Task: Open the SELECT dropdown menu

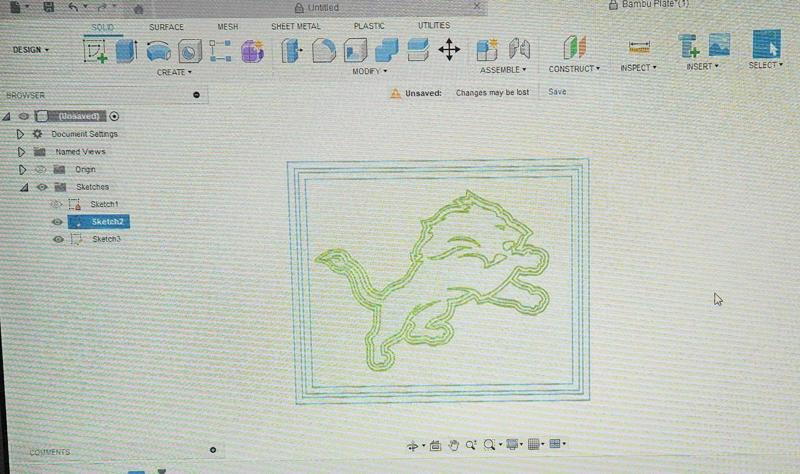Action: coord(765,65)
